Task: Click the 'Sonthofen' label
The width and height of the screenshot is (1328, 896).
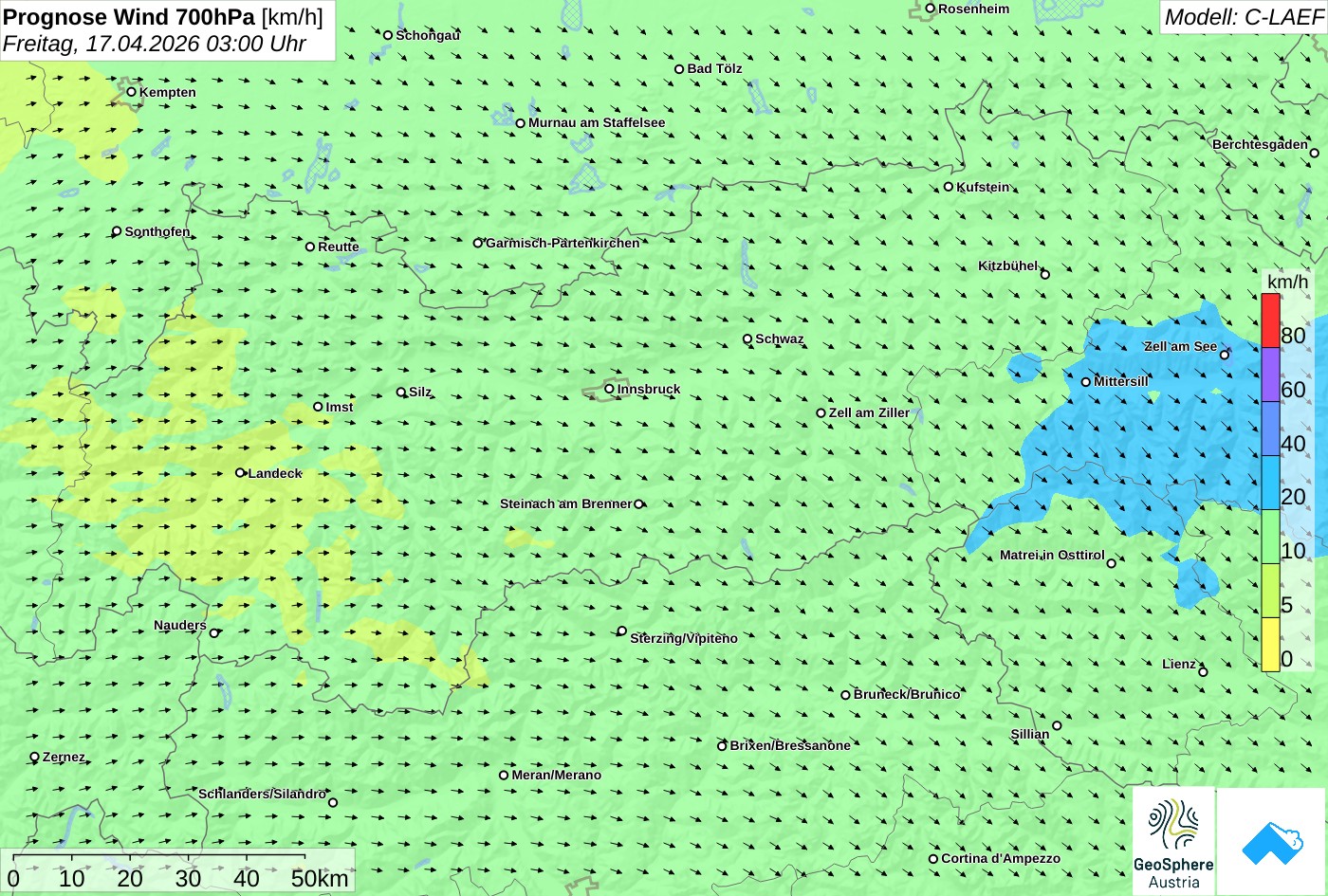Action: (x=157, y=231)
